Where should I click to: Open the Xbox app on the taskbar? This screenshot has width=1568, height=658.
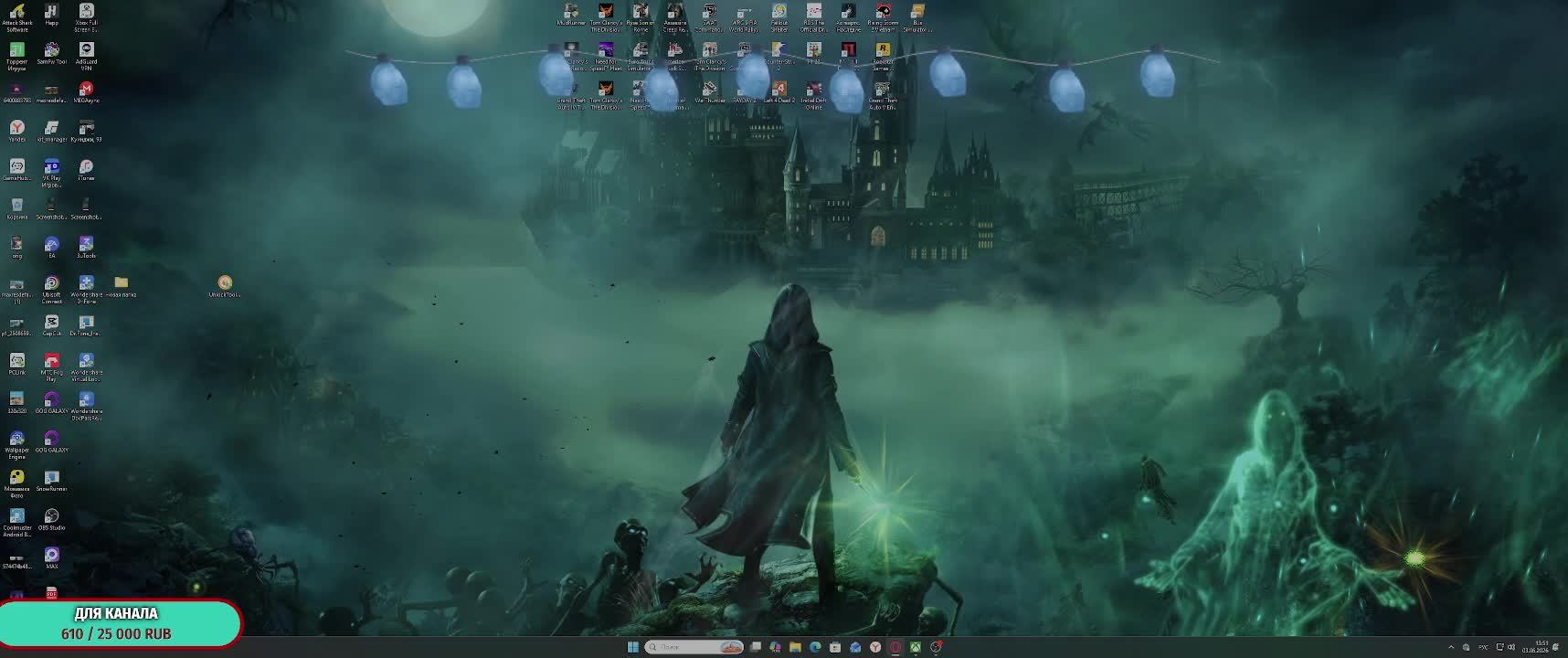[x=915, y=647]
